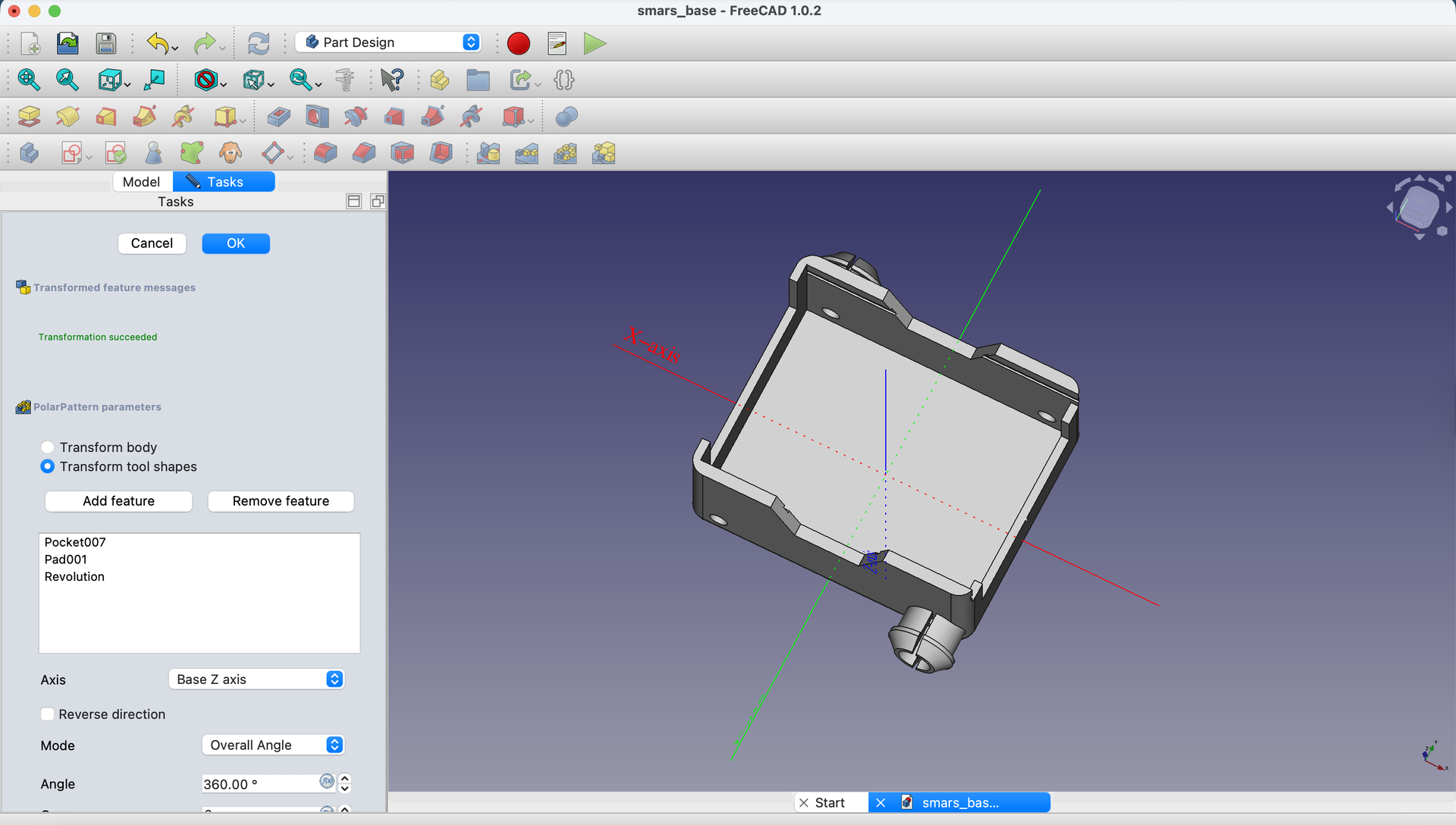Click the New document icon

30,43
